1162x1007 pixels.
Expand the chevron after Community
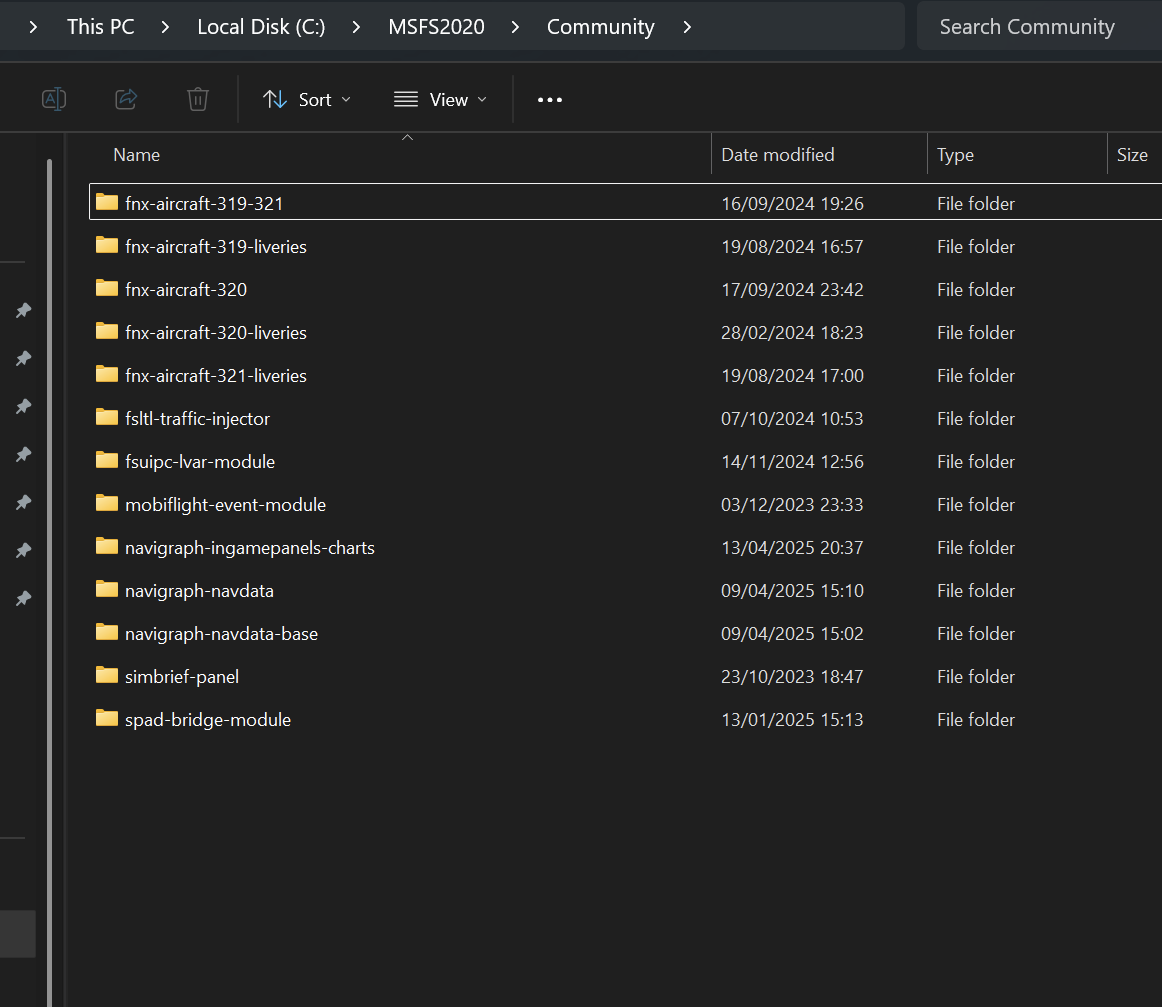(x=687, y=27)
